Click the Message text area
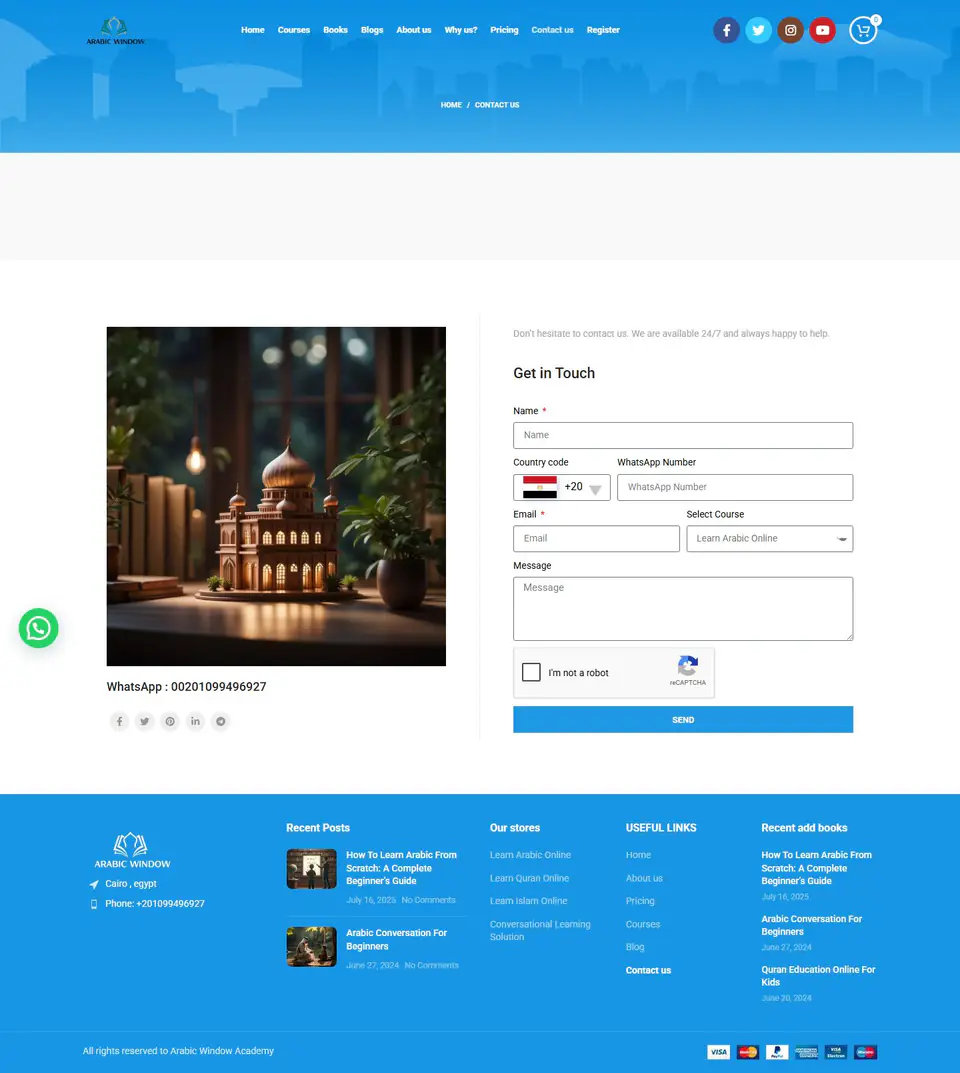Image resolution: width=960 pixels, height=1073 pixels. point(683,608)
